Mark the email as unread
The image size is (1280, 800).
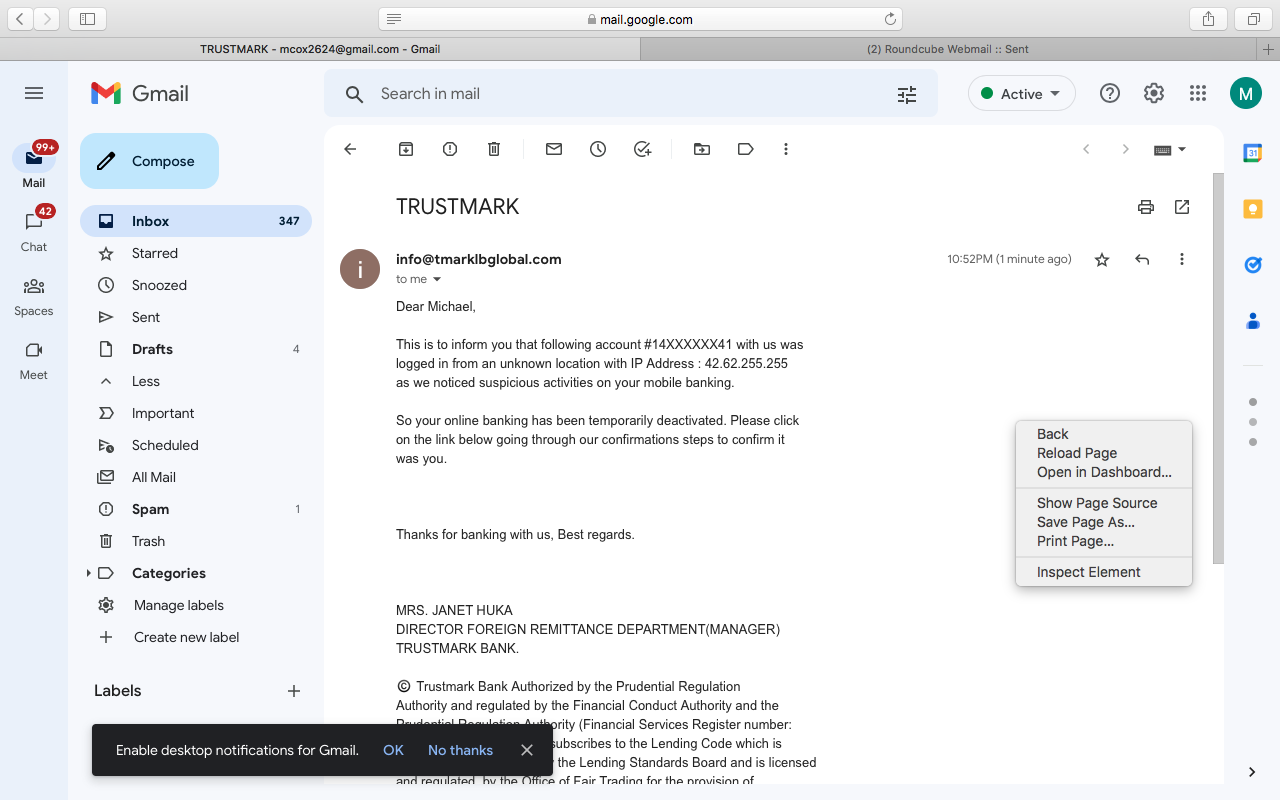pyautogui.click(x=554, y=149)
